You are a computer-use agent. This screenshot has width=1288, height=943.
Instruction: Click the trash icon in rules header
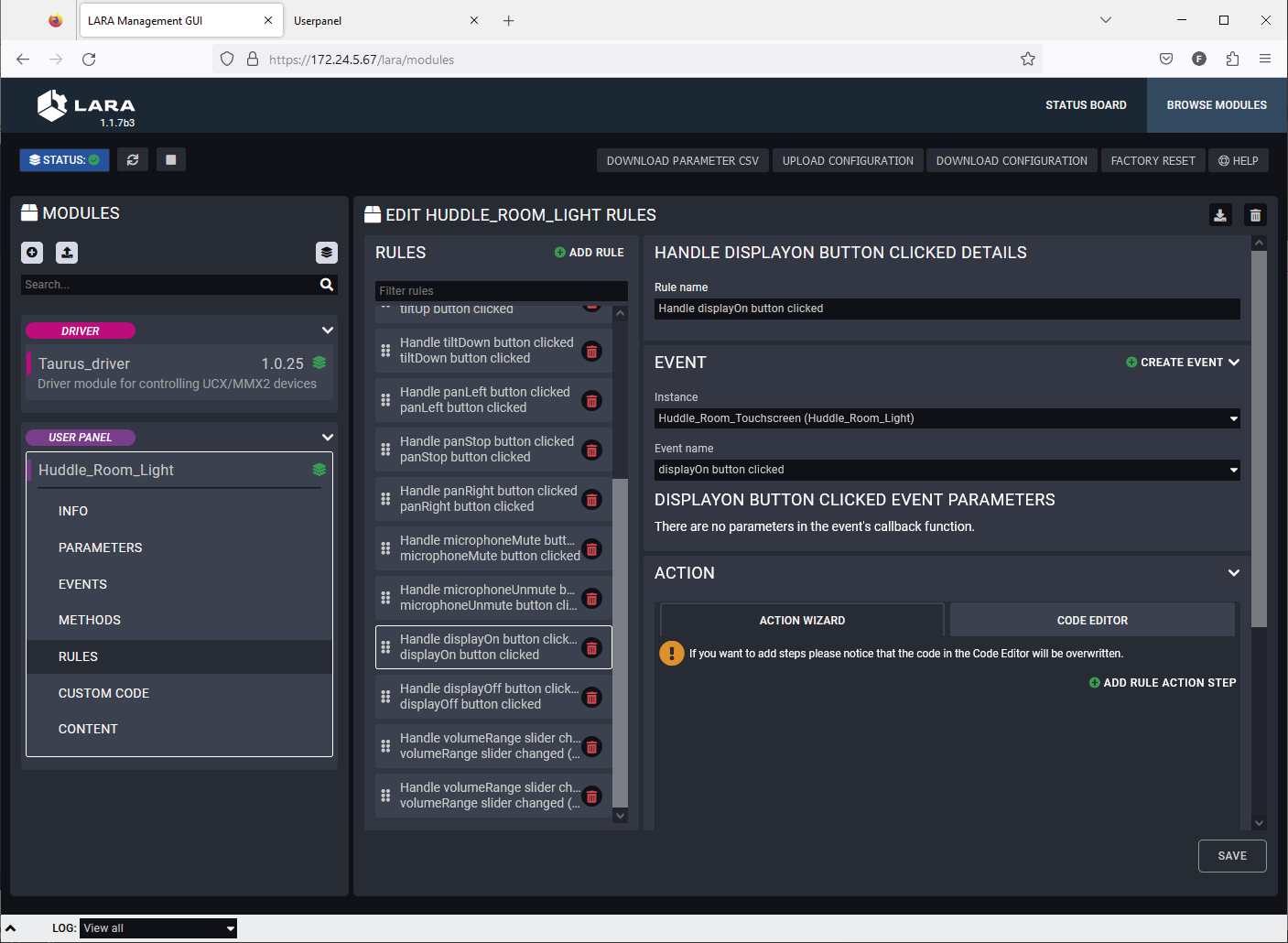[1255, 215]
